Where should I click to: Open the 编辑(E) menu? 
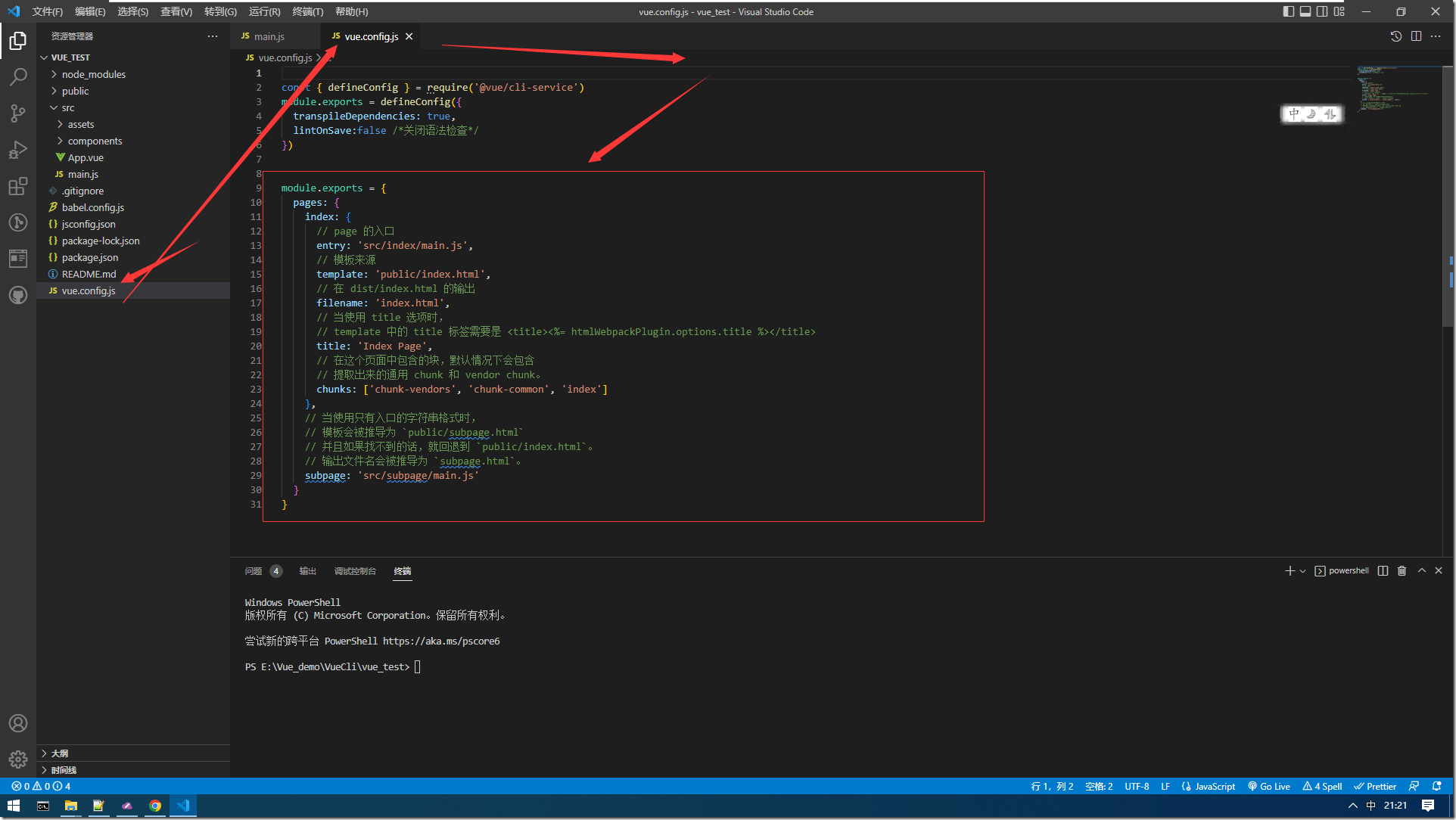point(90,11)
